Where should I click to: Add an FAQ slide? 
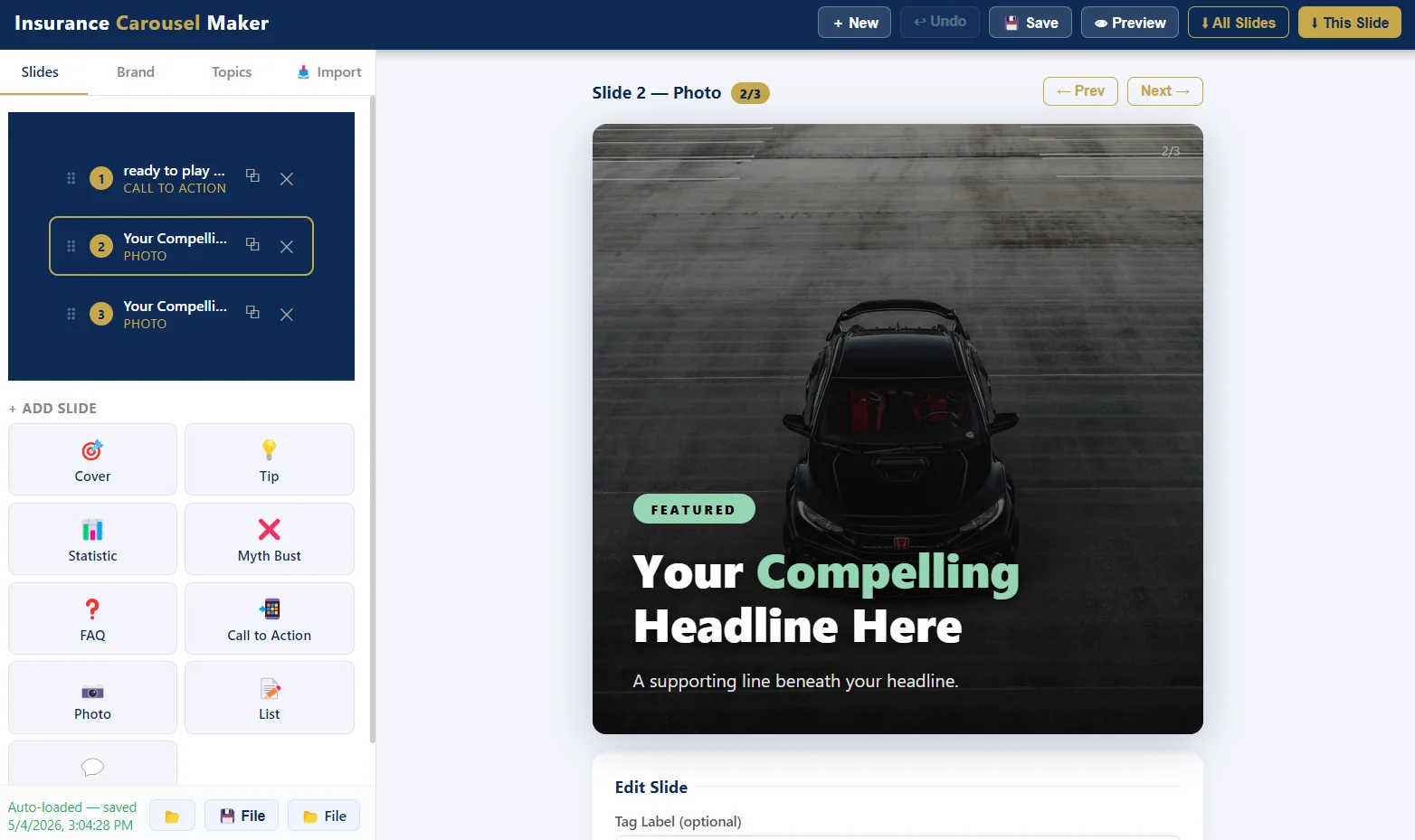pos(92,618)
